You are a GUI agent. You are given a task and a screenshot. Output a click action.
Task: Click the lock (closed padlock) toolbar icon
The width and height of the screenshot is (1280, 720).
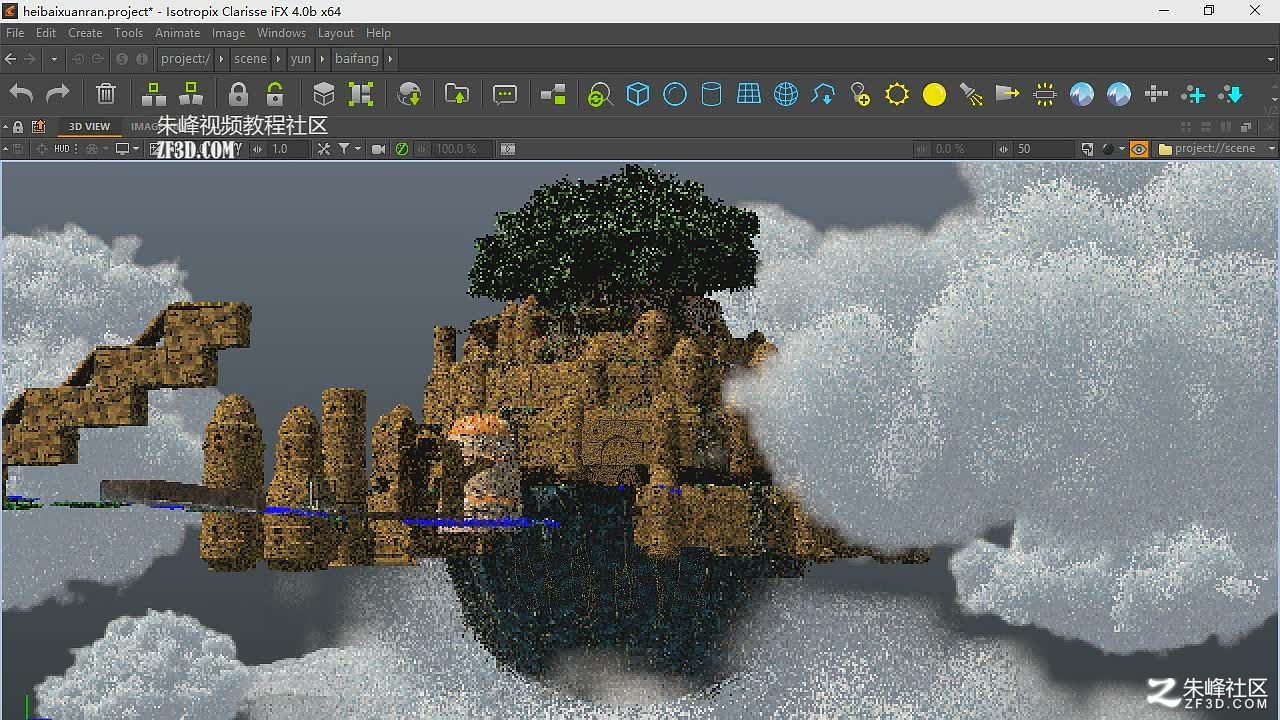238,94
